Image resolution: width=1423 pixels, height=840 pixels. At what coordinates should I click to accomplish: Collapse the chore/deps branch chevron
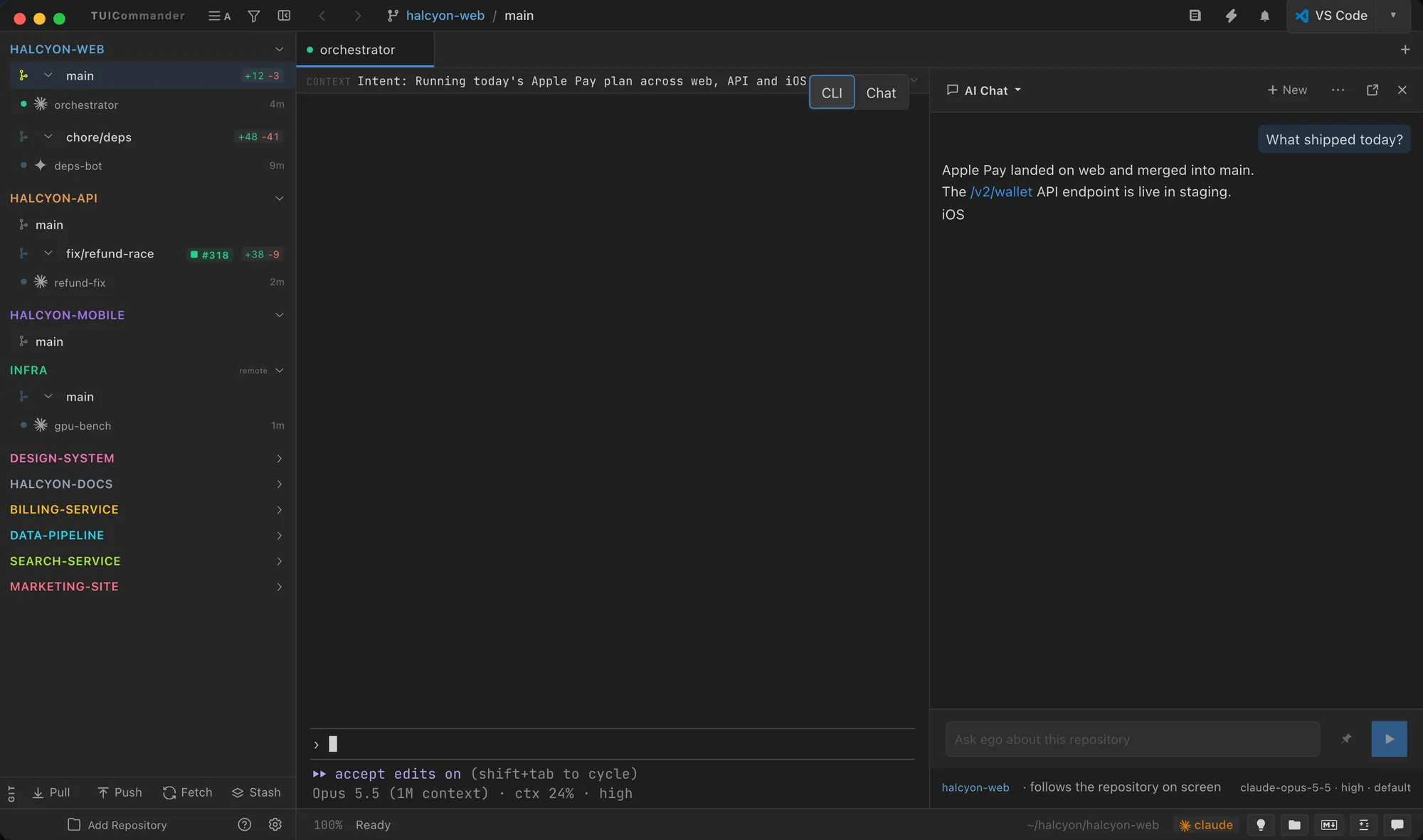[48, 137]
